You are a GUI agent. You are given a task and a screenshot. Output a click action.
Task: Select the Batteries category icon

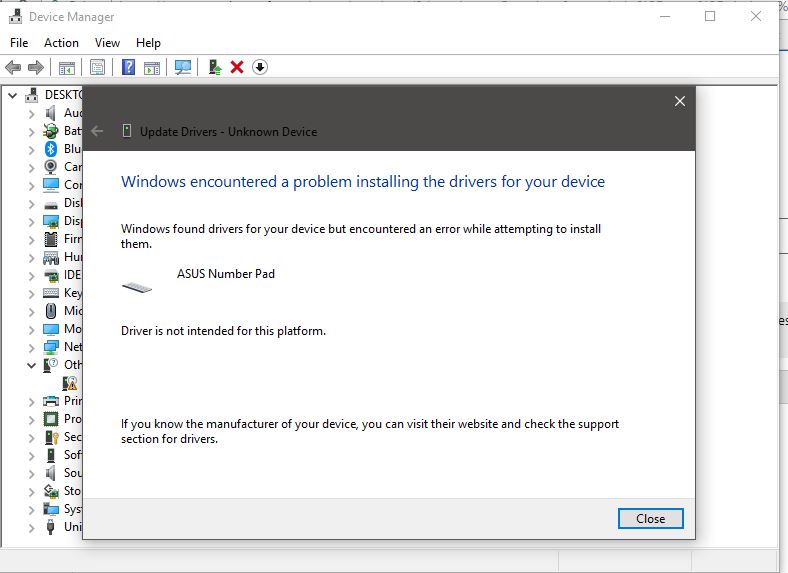(x=51, y=131)
